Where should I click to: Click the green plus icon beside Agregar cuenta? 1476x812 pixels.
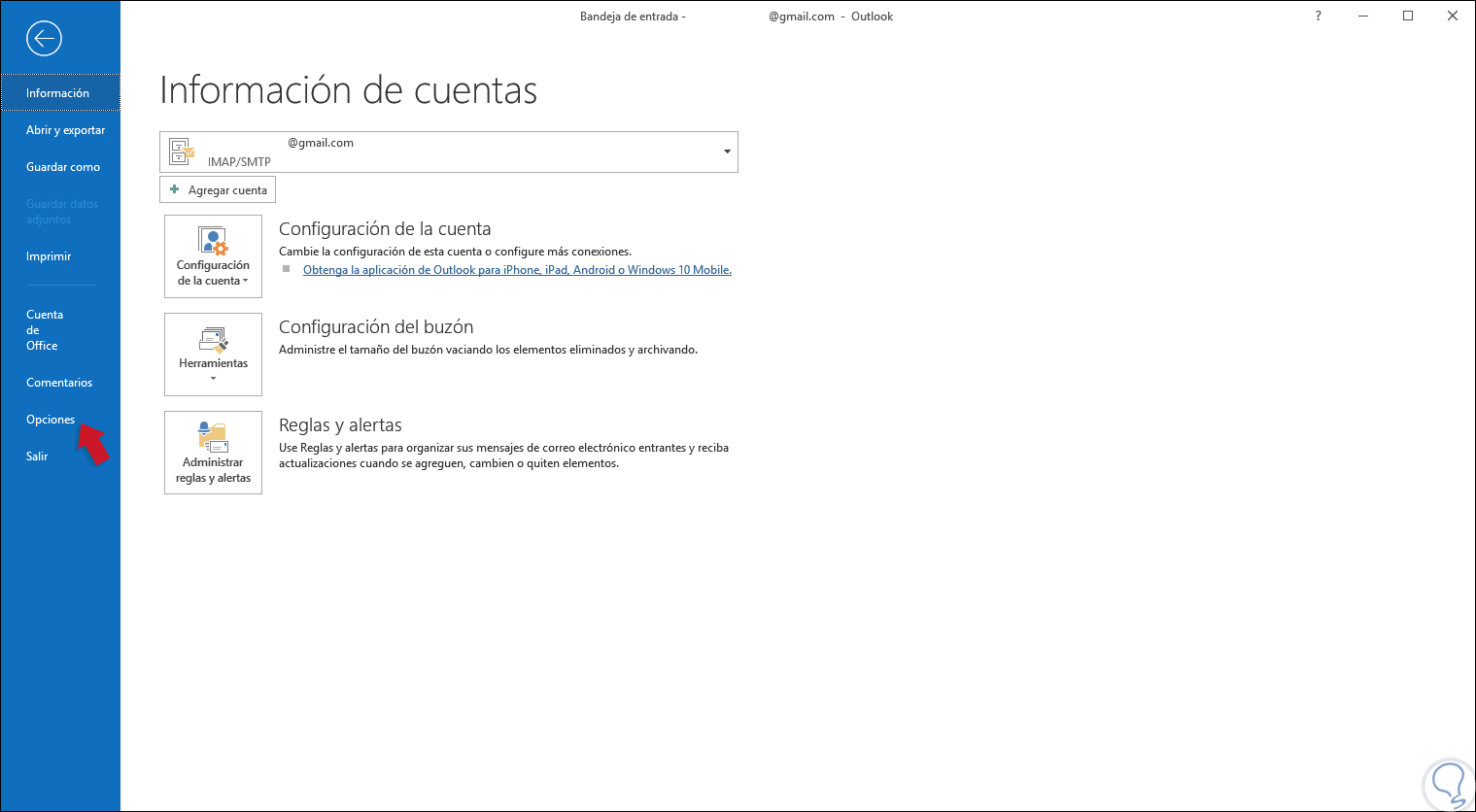175,189
